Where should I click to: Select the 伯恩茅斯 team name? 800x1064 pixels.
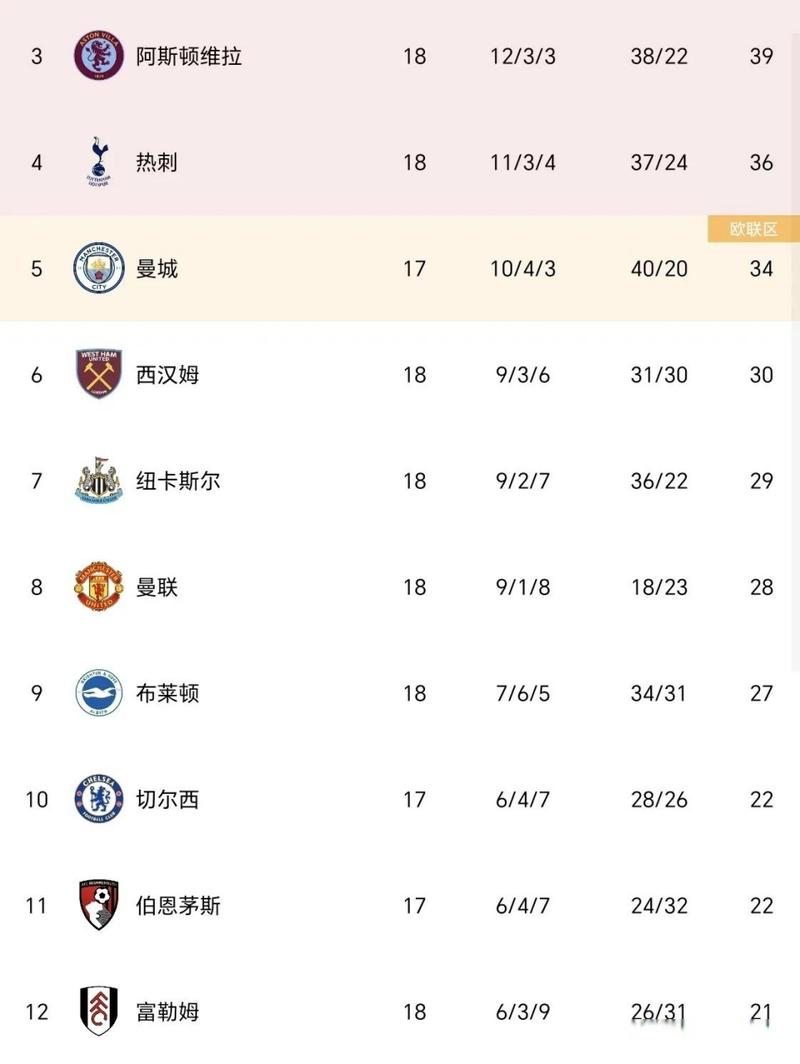click(x=178, y=905)
